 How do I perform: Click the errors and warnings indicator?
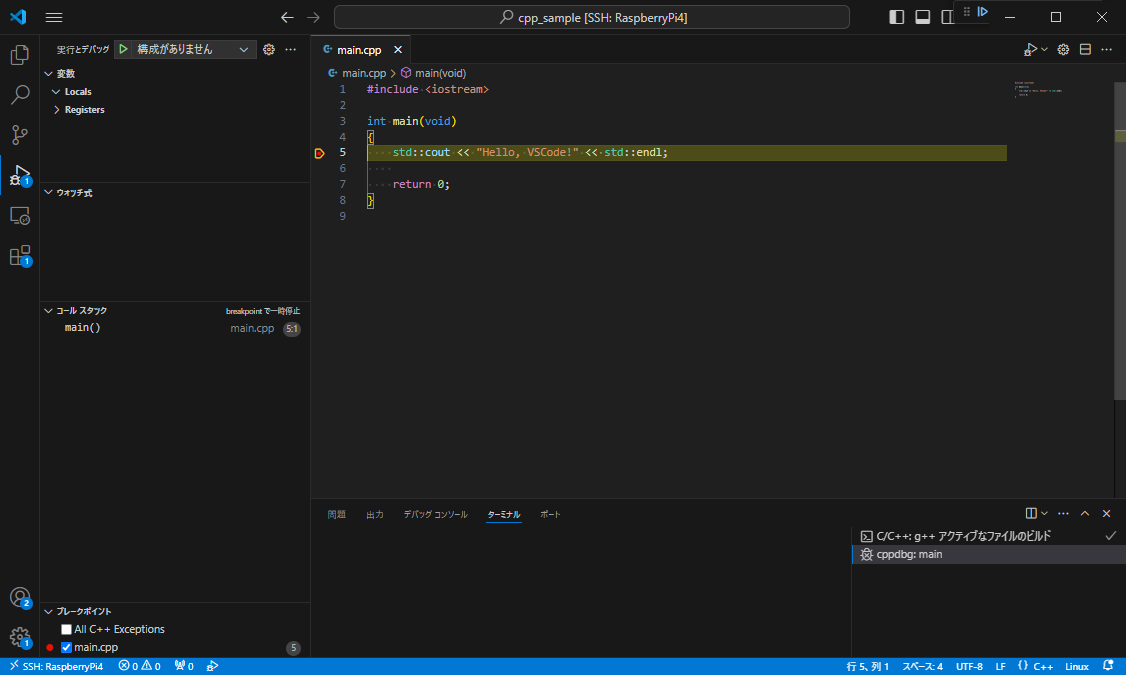coord(139,665)
